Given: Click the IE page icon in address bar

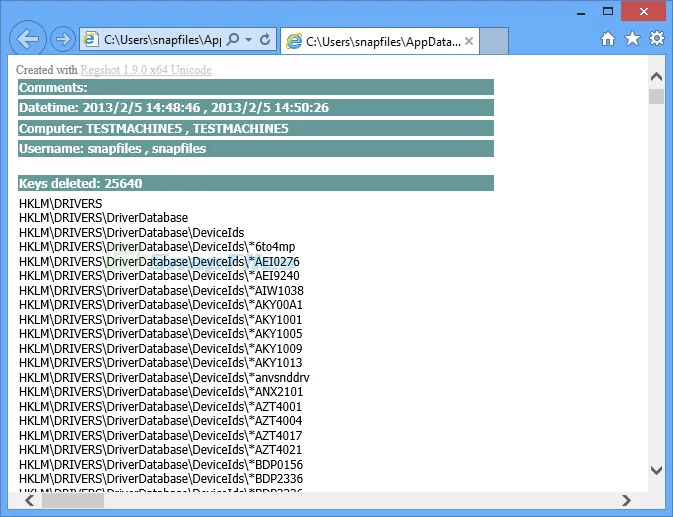Looking at the screenshot, I should click(91, 39).
